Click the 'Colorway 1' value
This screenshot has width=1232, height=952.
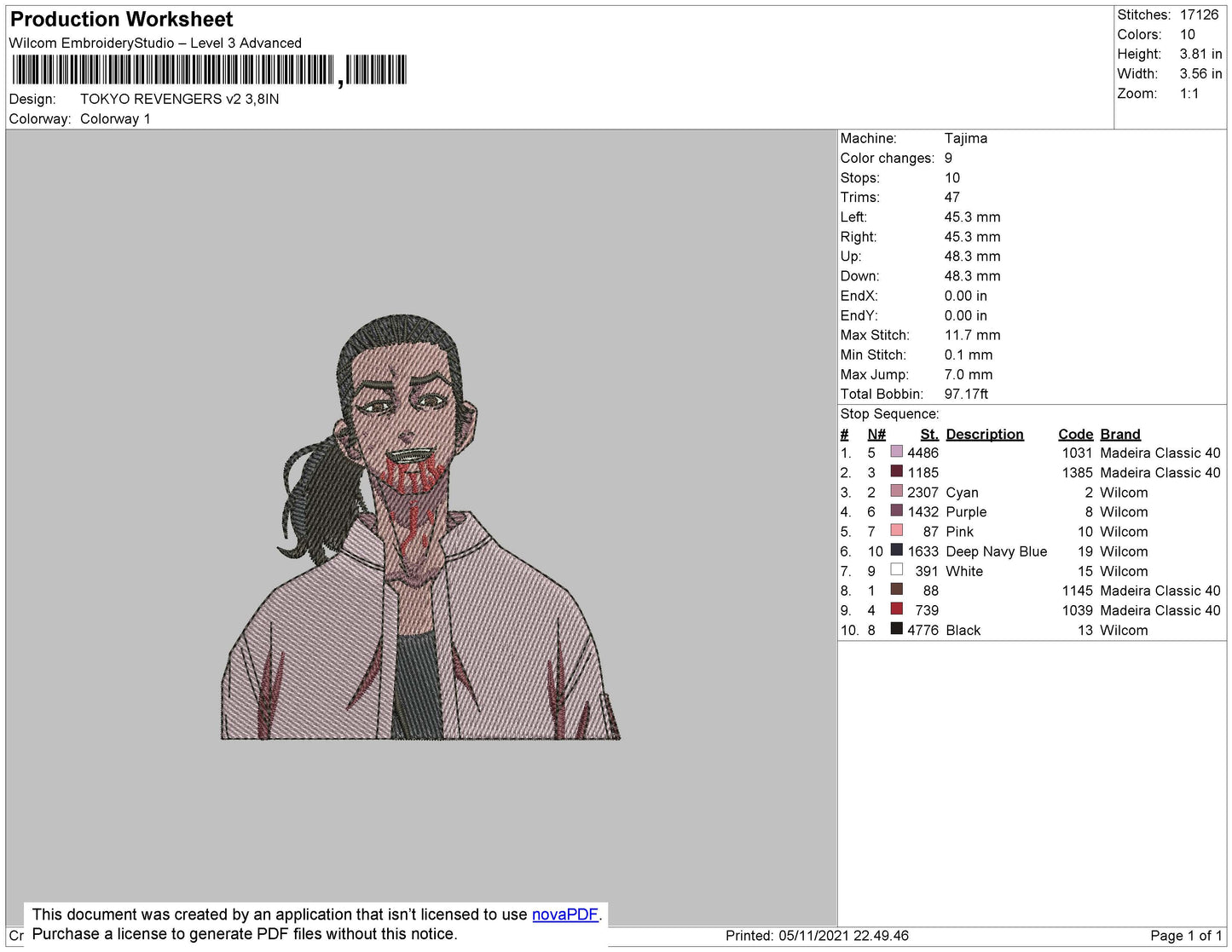115,118
